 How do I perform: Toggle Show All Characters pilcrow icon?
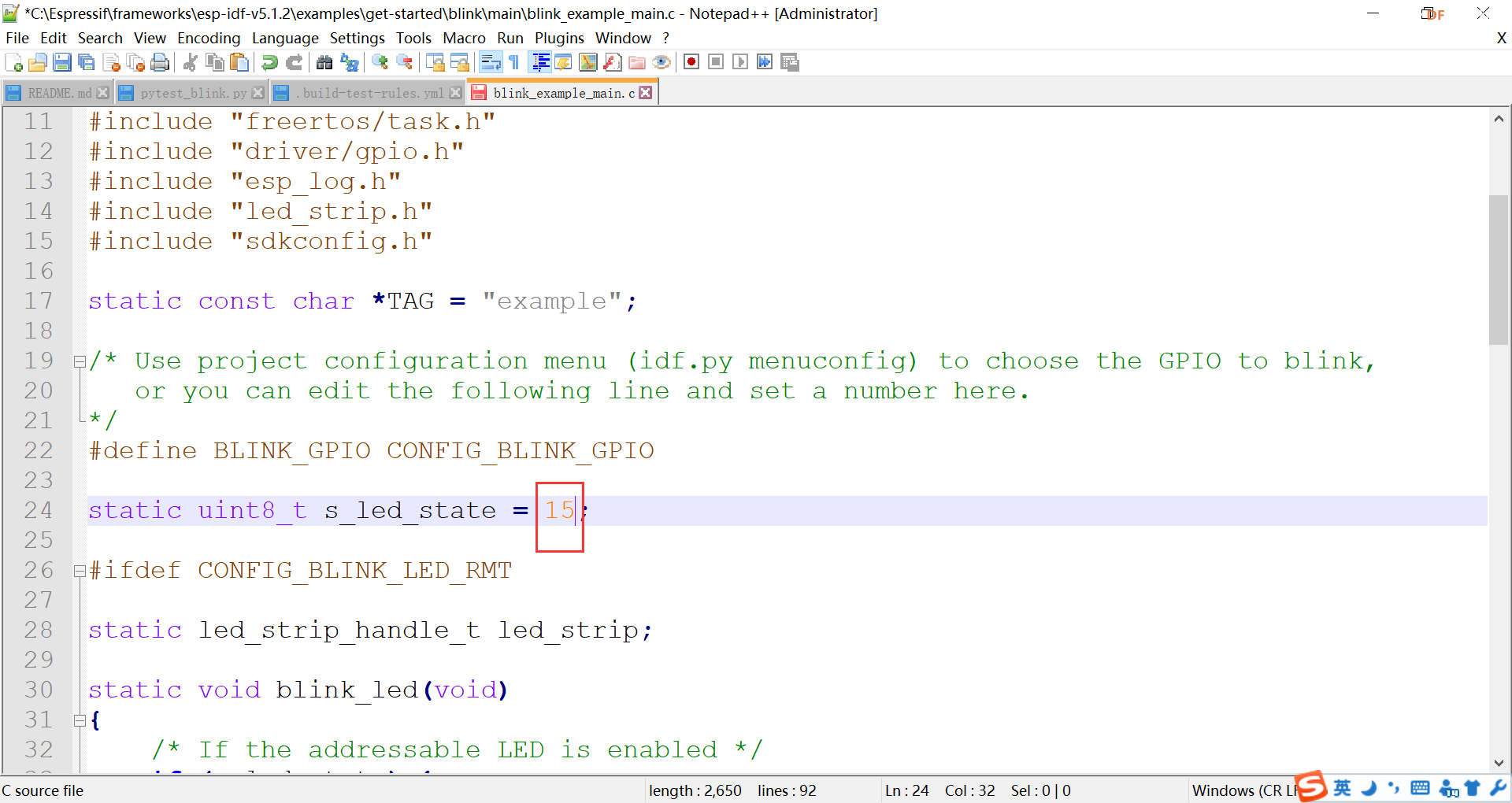(514, 62)
